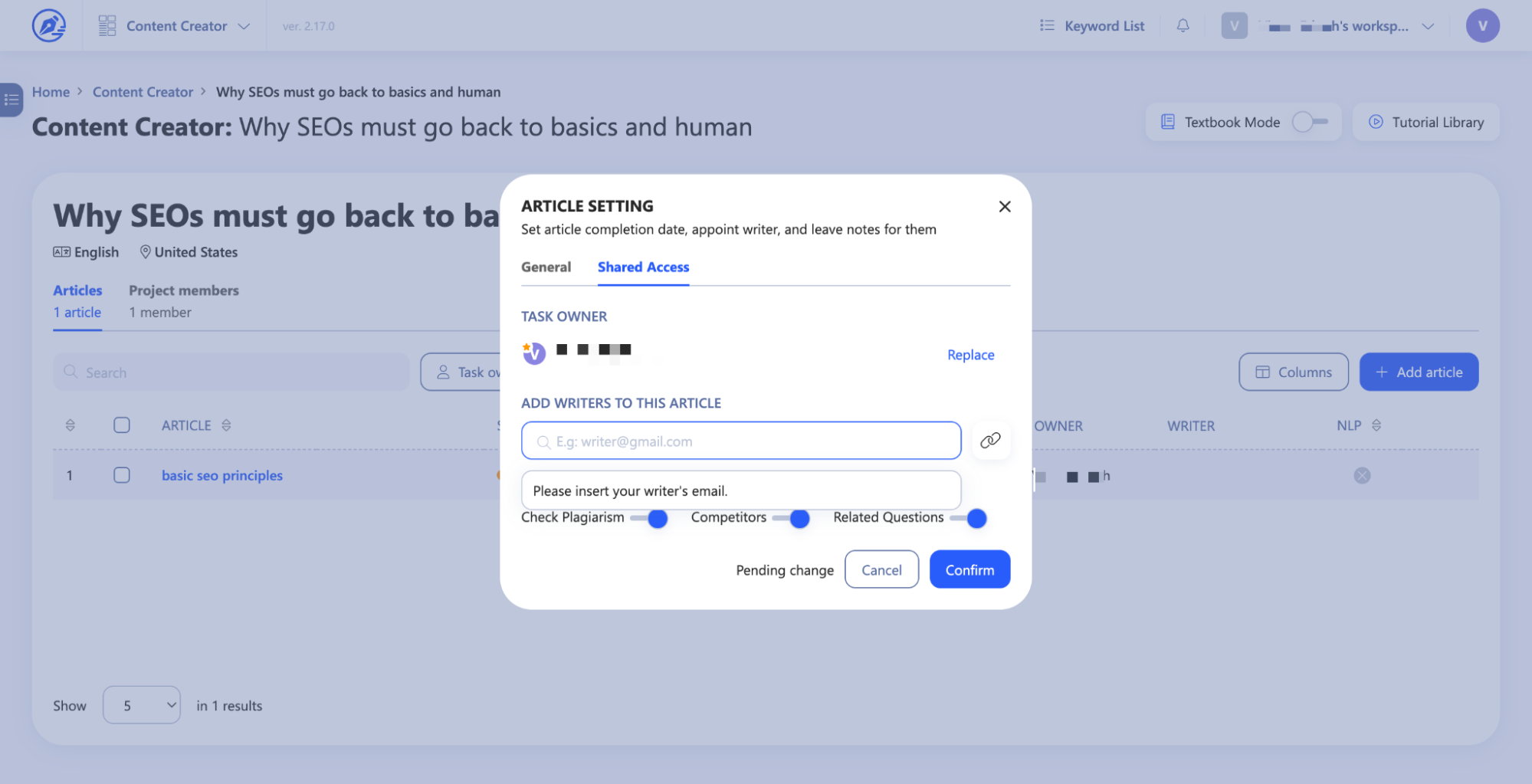Screen dimensions: 1532x784
Task: Confirm the article settings
Action: 969,569
